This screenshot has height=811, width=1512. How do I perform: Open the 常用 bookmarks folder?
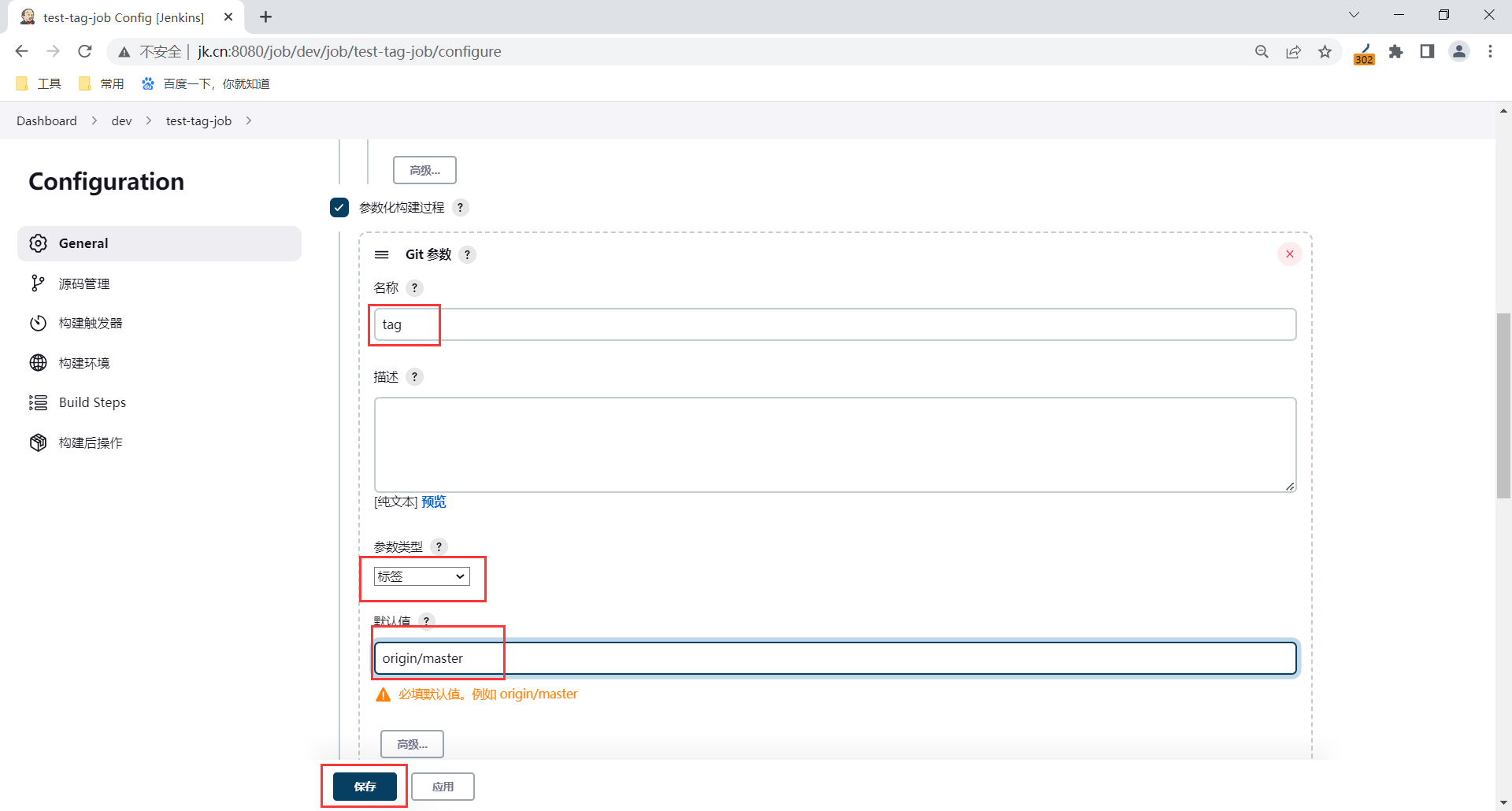click(x=102, y=83)
